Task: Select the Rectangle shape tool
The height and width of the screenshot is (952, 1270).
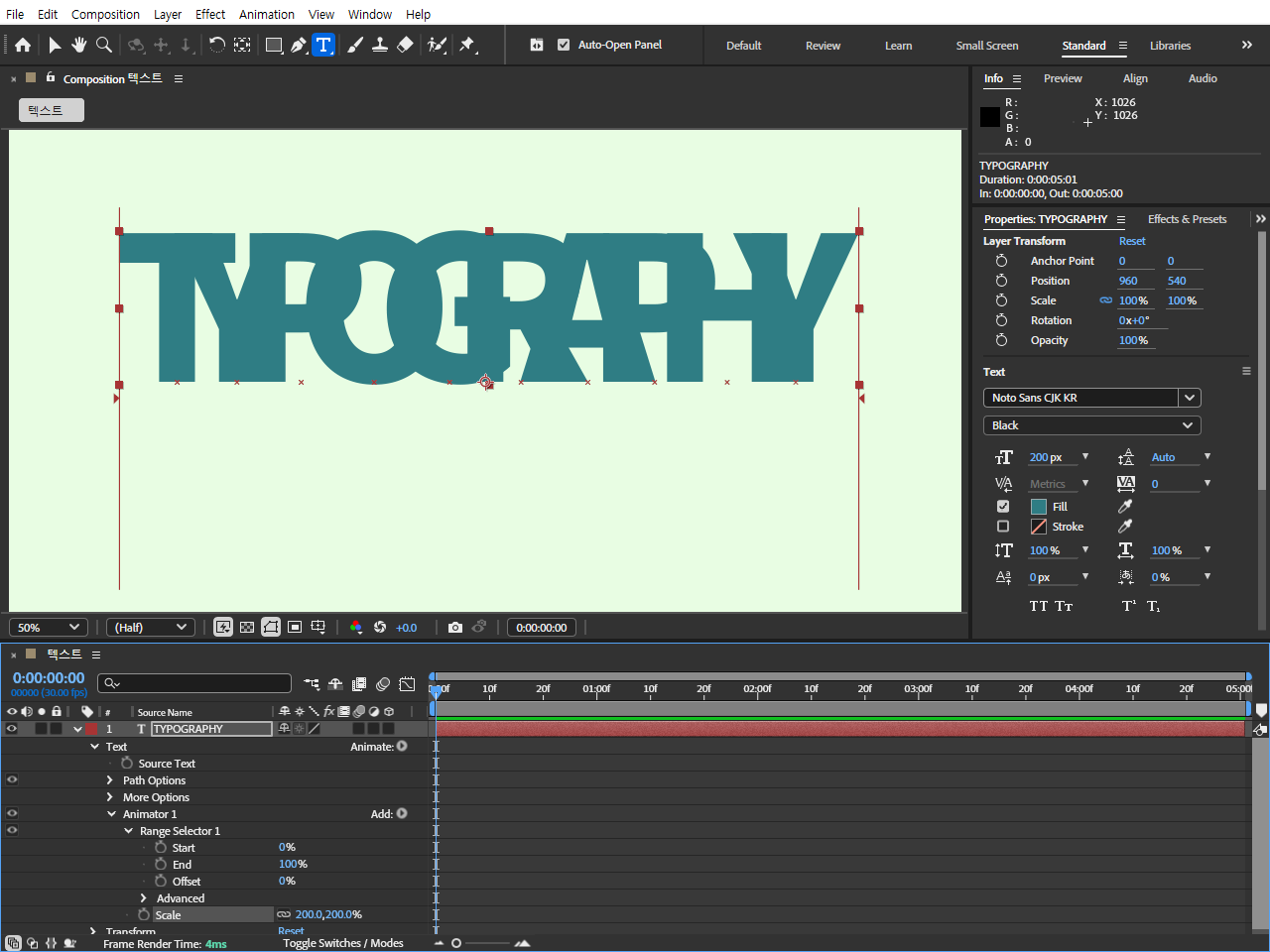Action: coord(273,45)
